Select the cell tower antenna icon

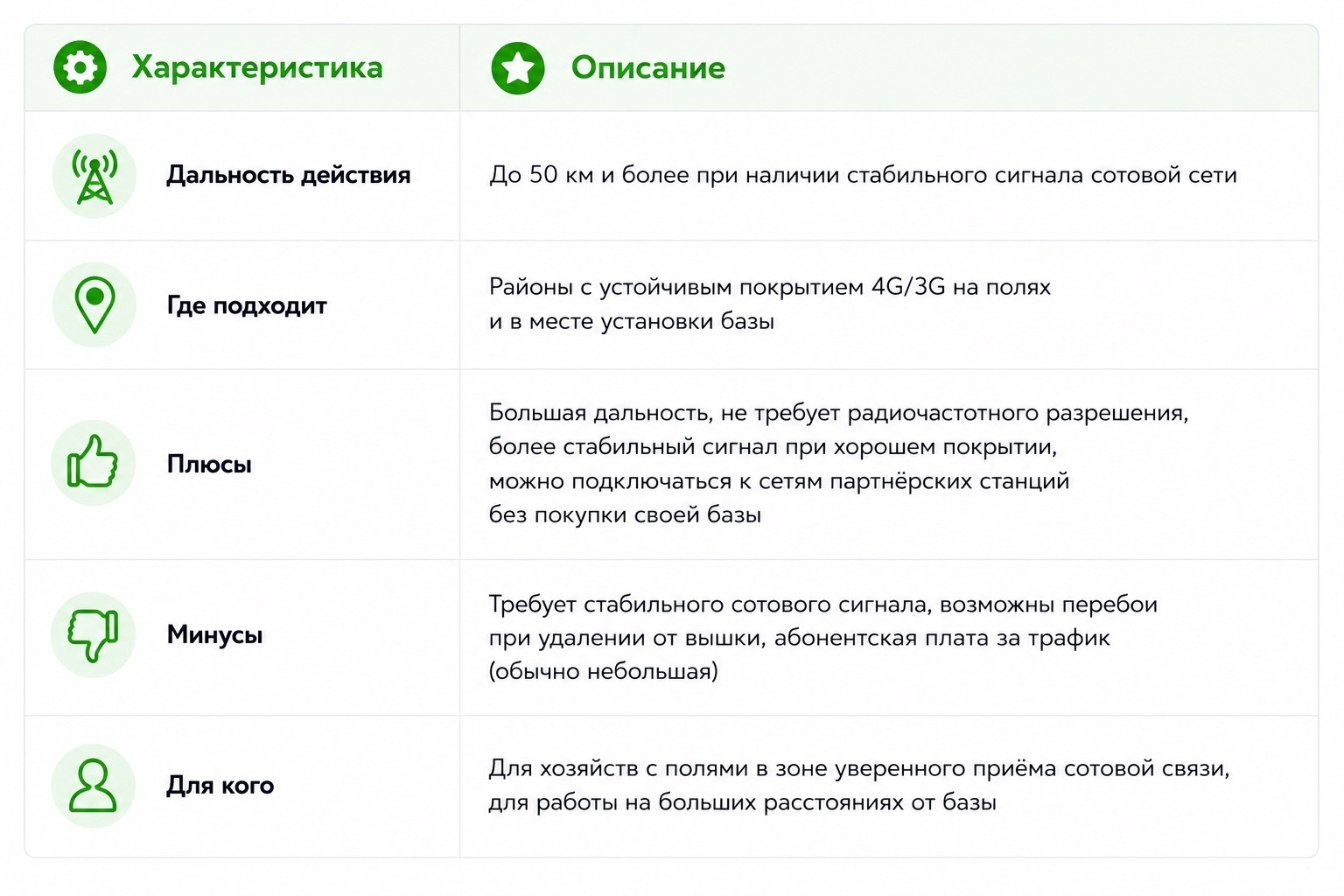[94, 176]
